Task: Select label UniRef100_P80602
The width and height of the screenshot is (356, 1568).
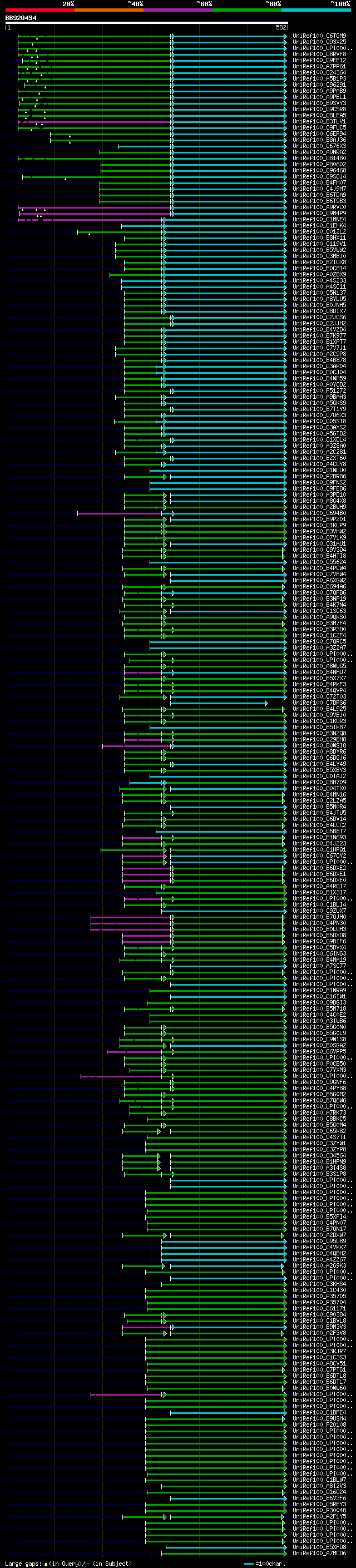Action: pyautogui.click(x=319, y=164)
